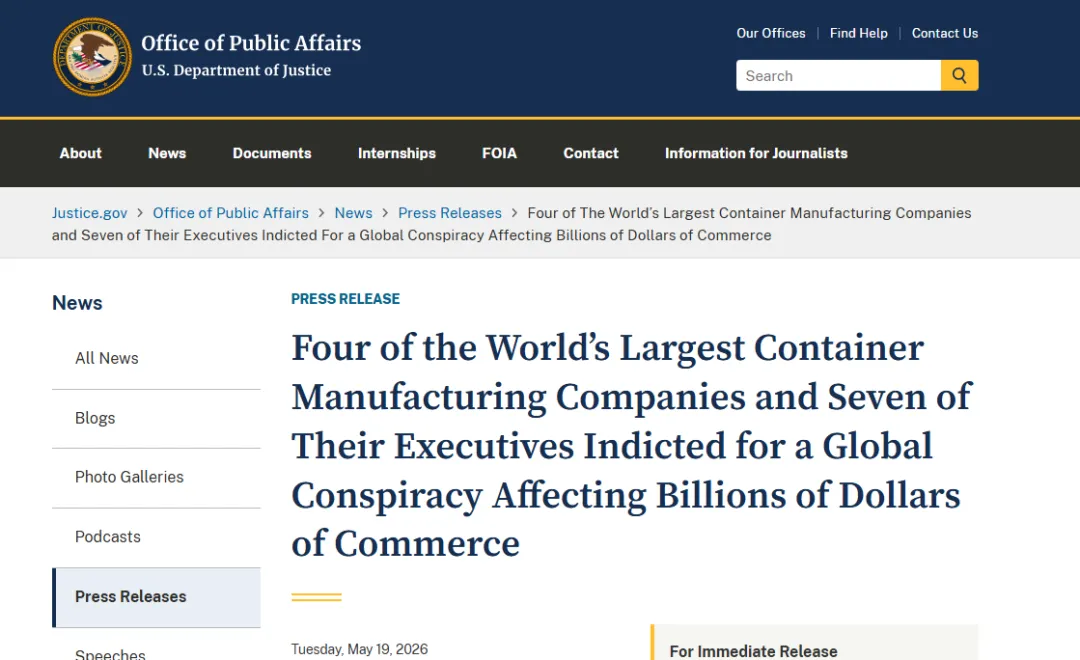The width and height of the screenshot is (1080, 660).
Task: Follow the Our Offices header link
Action: coord(771,33)
